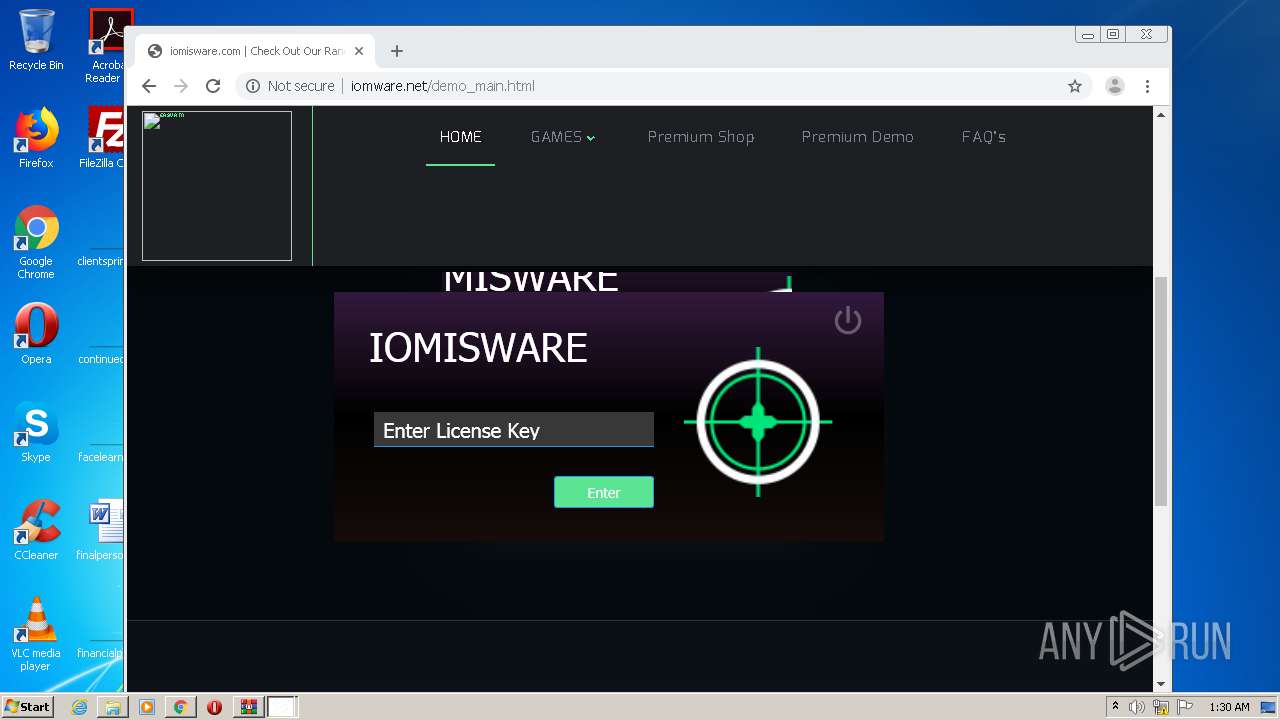Click the taskbar clock showing 1:30 AM
This screenshot has height=720, width=1280.
coord(1229,707)
